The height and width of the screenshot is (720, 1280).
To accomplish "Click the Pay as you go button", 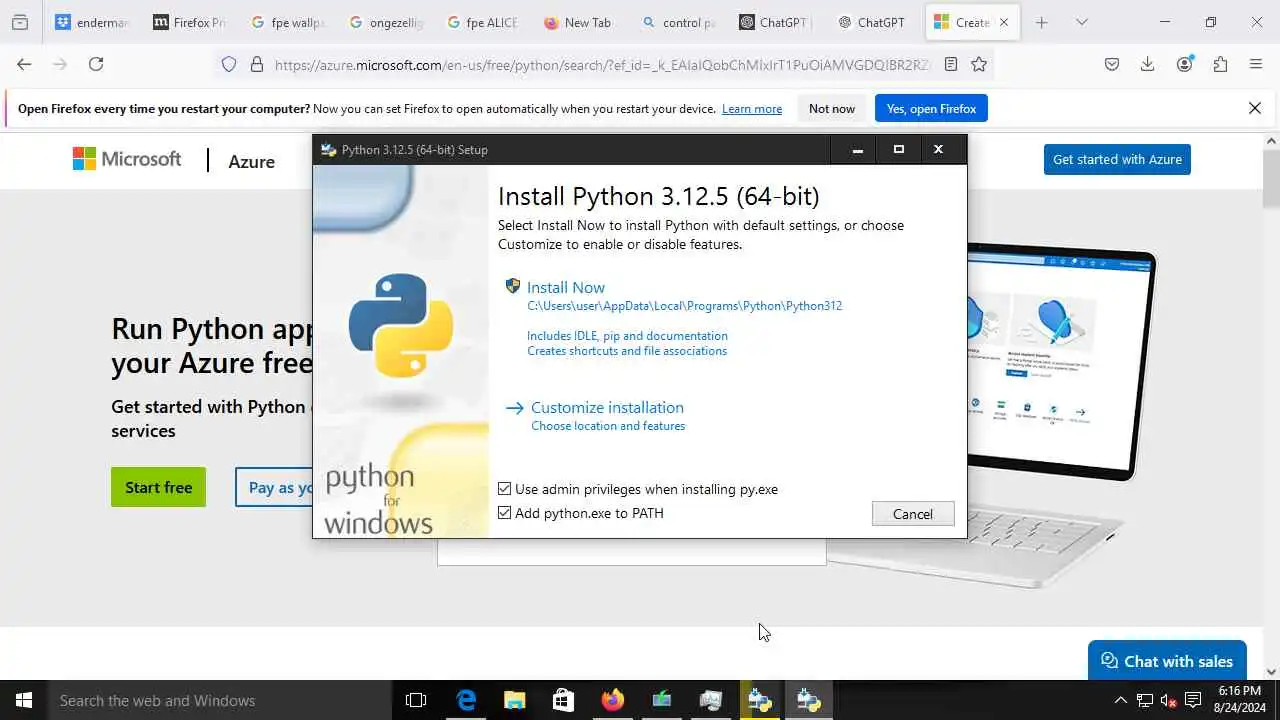I will click(275, 487).
